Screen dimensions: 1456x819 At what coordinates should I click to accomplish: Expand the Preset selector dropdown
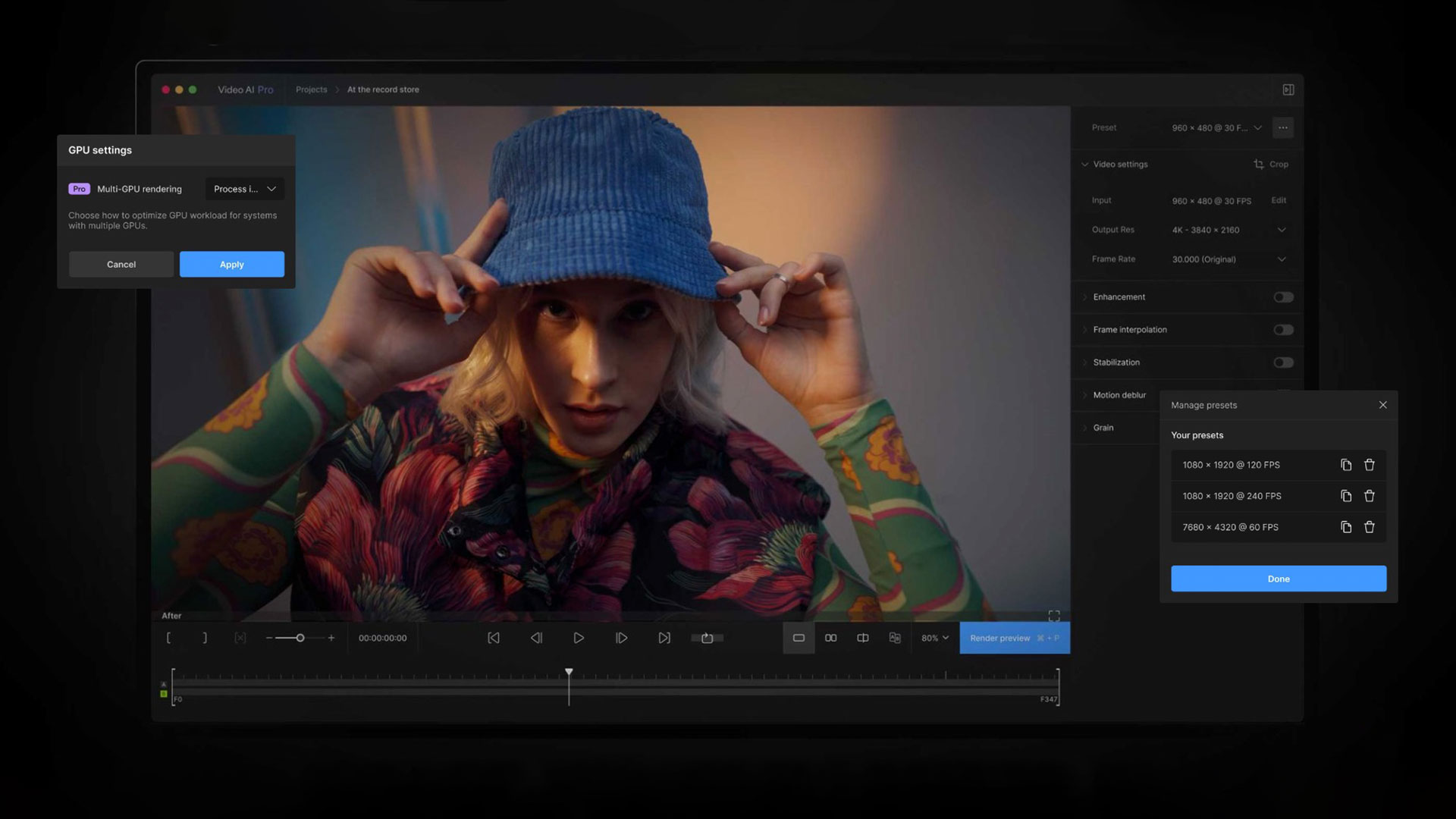(1258, 128)
